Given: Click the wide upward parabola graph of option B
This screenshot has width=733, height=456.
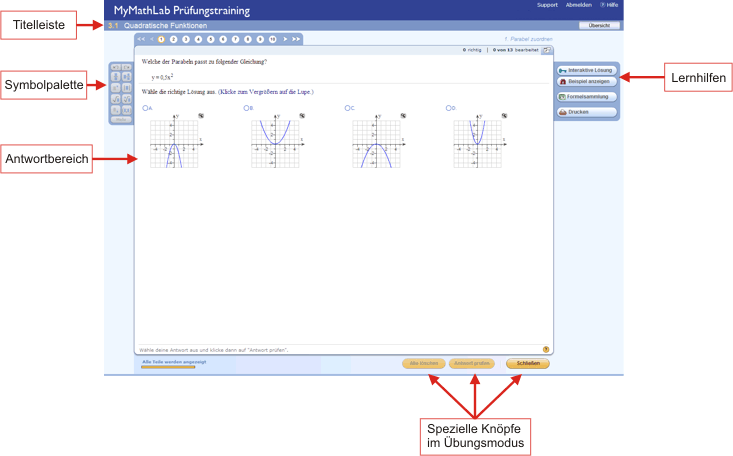Looking at the screenshot, I should coord(276,142).
